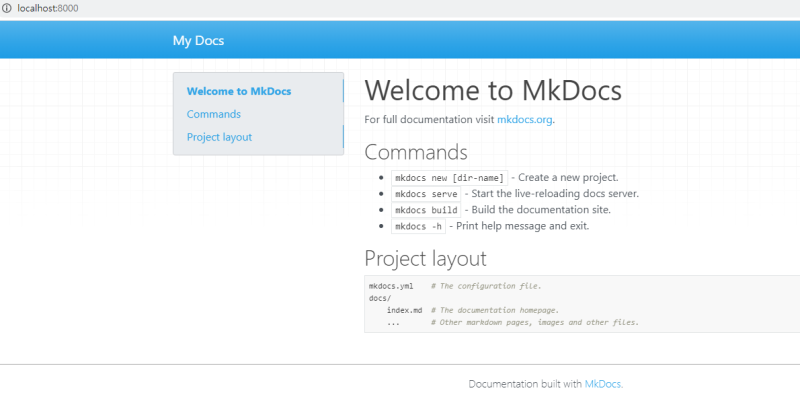Open the My Docs site title link

(198, 40)
